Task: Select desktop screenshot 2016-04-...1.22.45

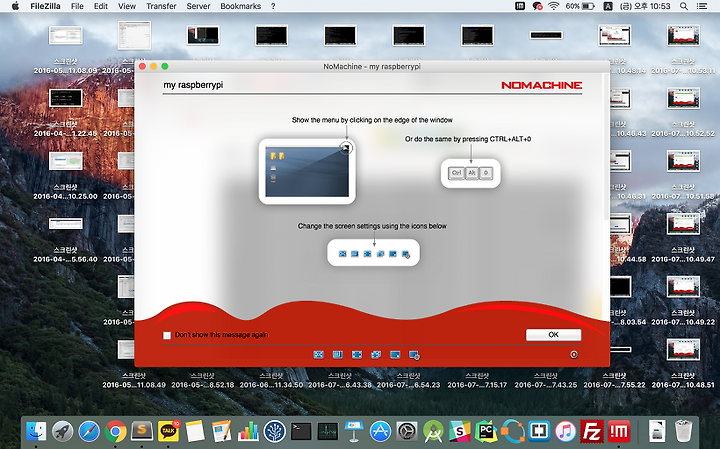Action: pos(66,98)
